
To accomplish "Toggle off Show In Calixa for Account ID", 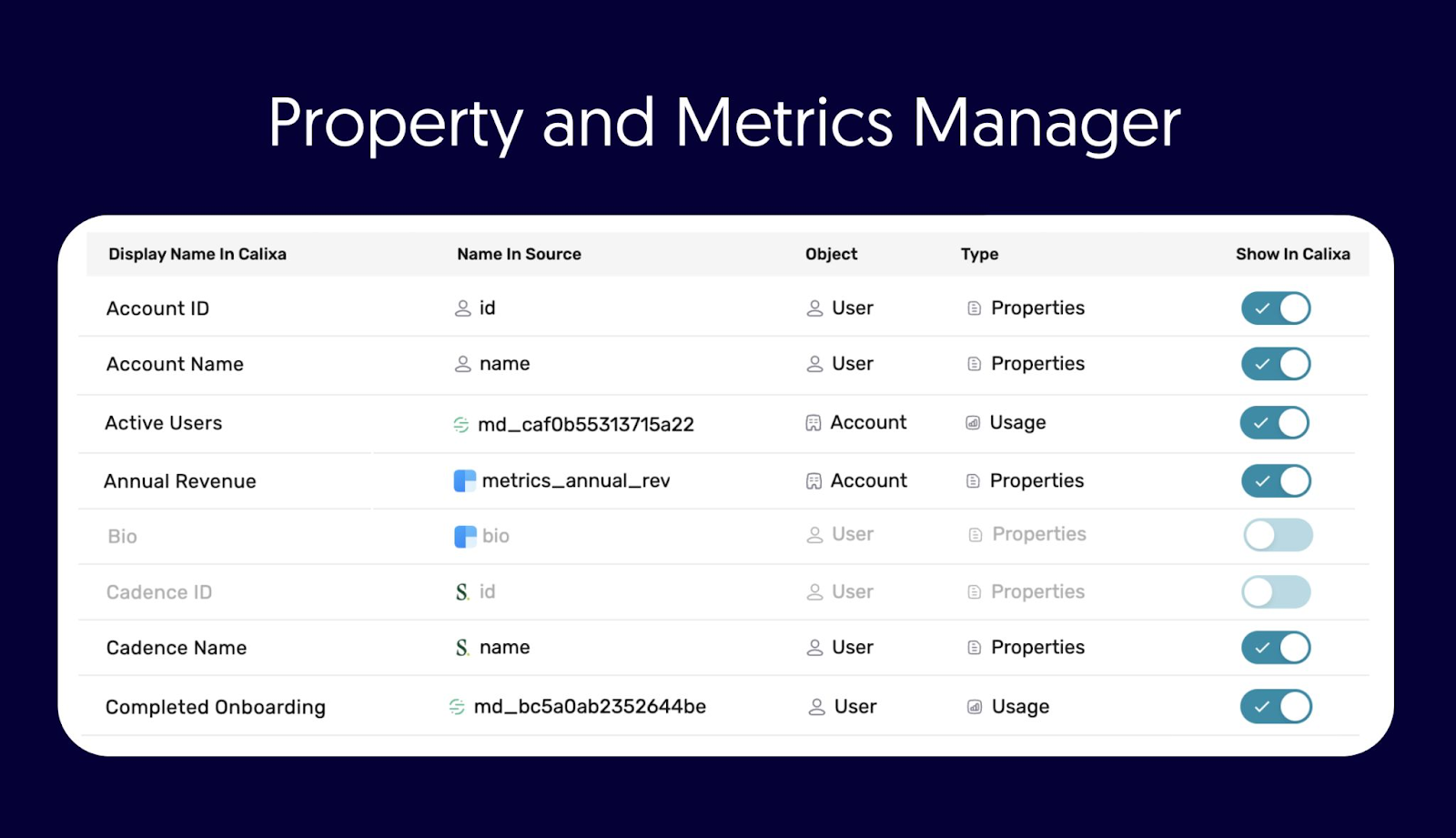I will pyautogui.click(x=1276, y=308).
